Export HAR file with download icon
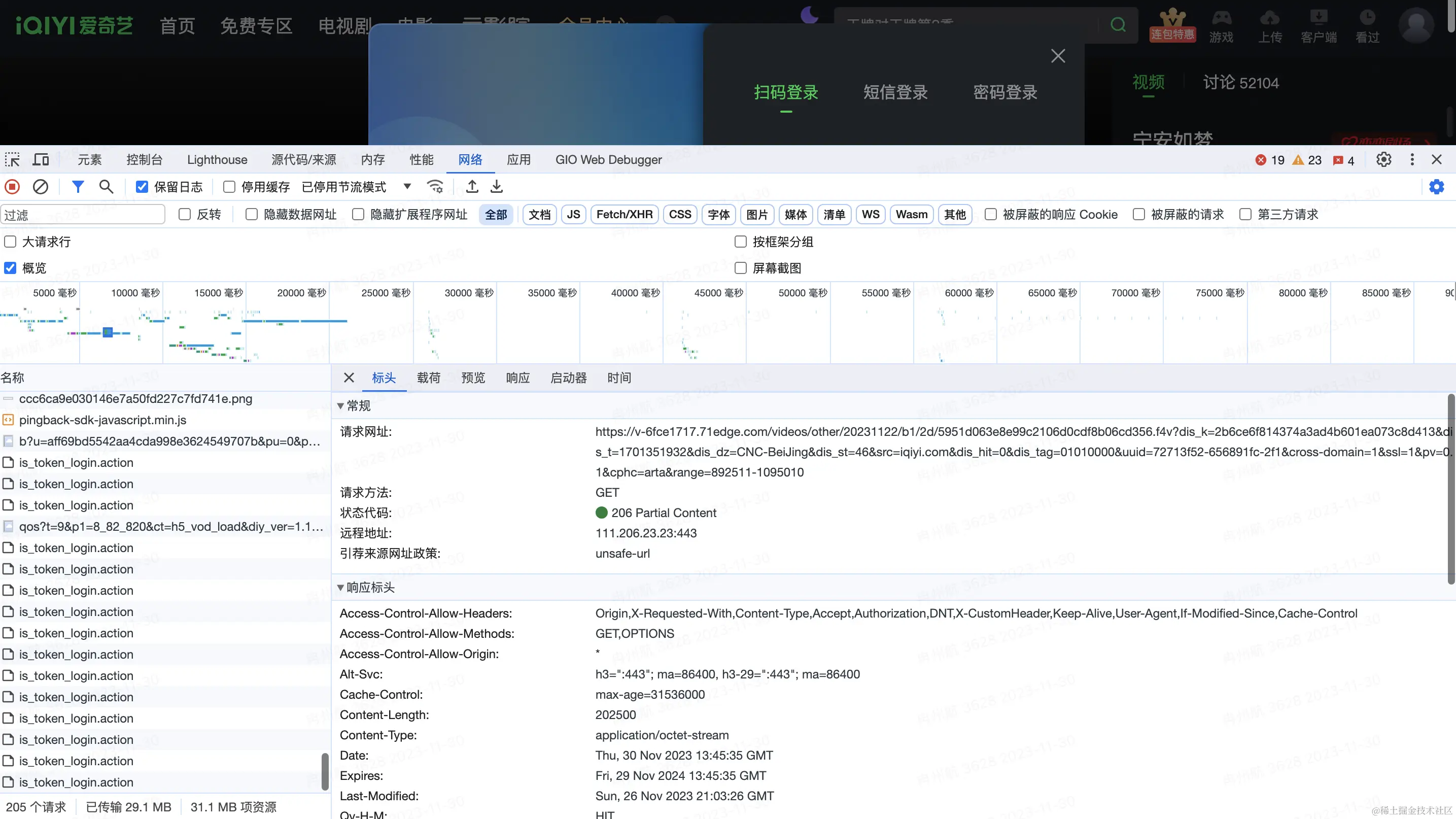 click(496, 187)
